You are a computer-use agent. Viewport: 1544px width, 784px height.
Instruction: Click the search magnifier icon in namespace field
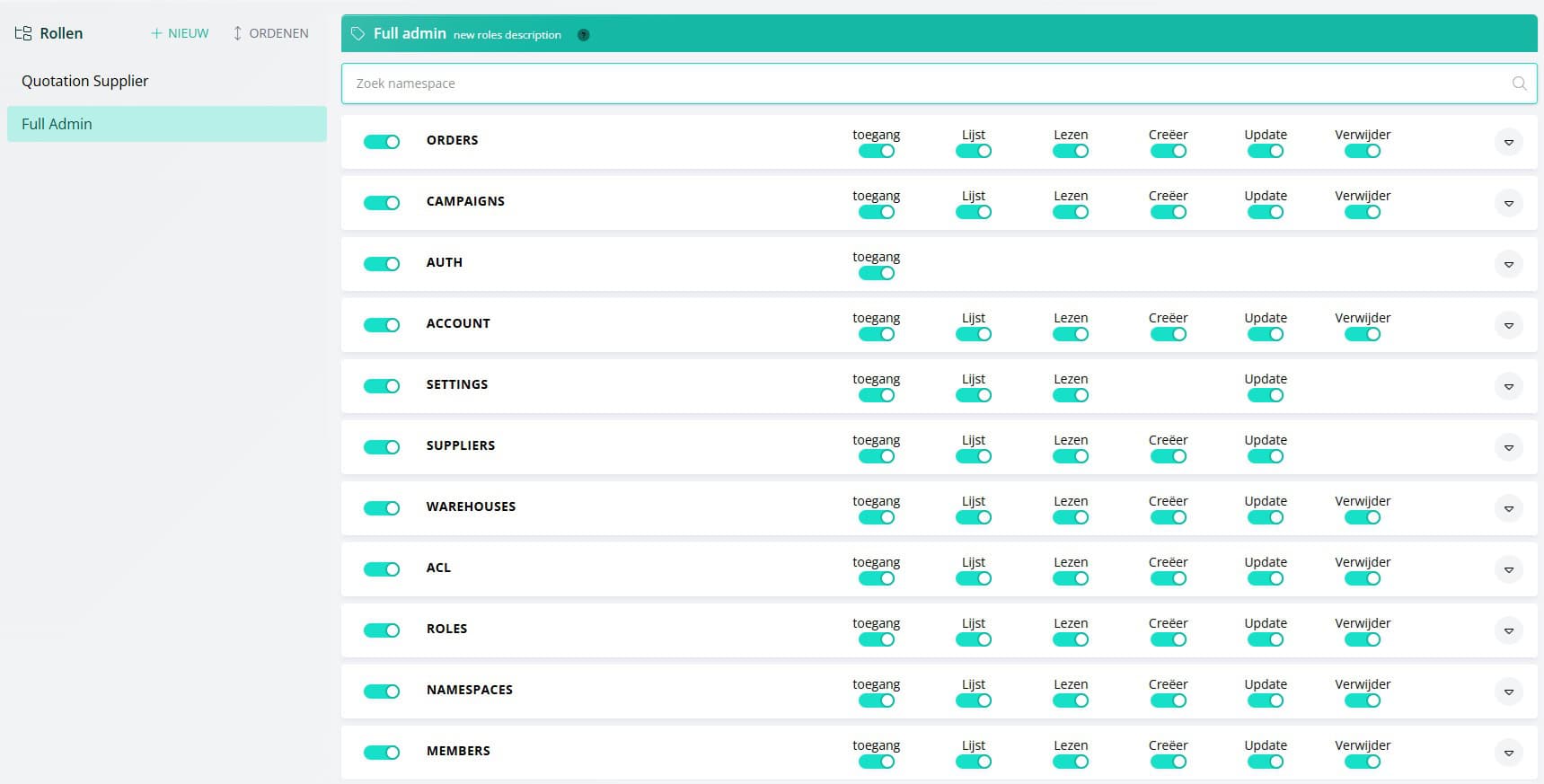pos(1519,84)
